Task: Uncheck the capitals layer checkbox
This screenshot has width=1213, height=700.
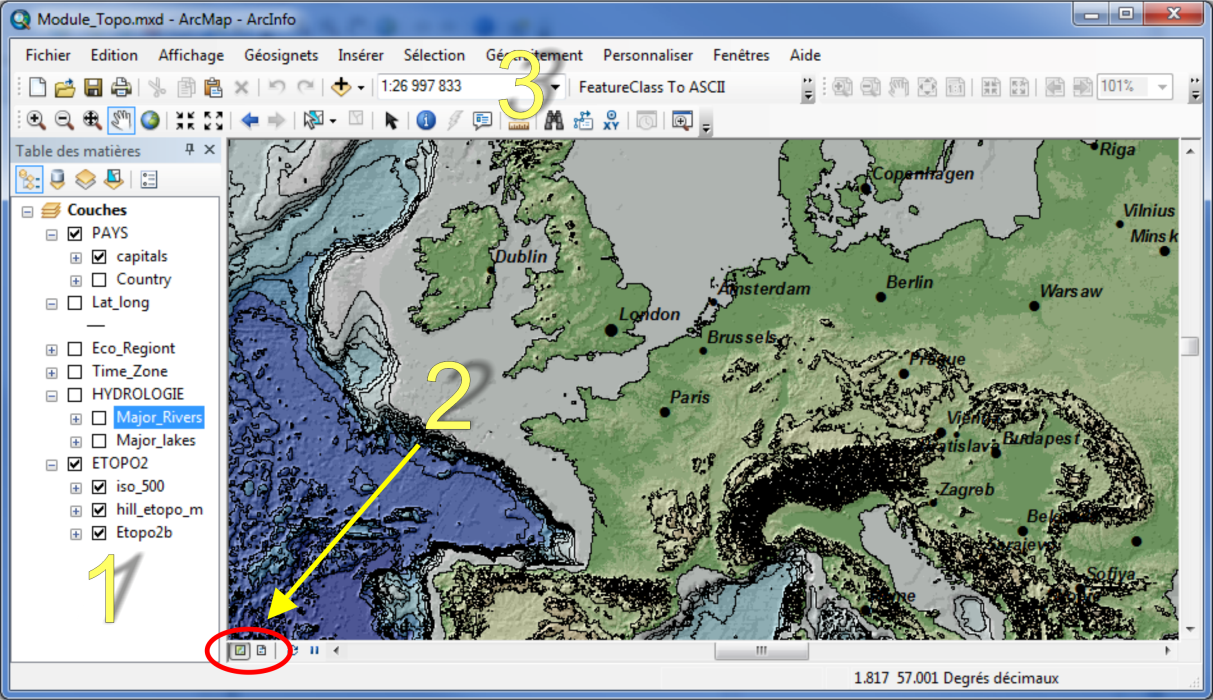Action: tap(99, 257)
